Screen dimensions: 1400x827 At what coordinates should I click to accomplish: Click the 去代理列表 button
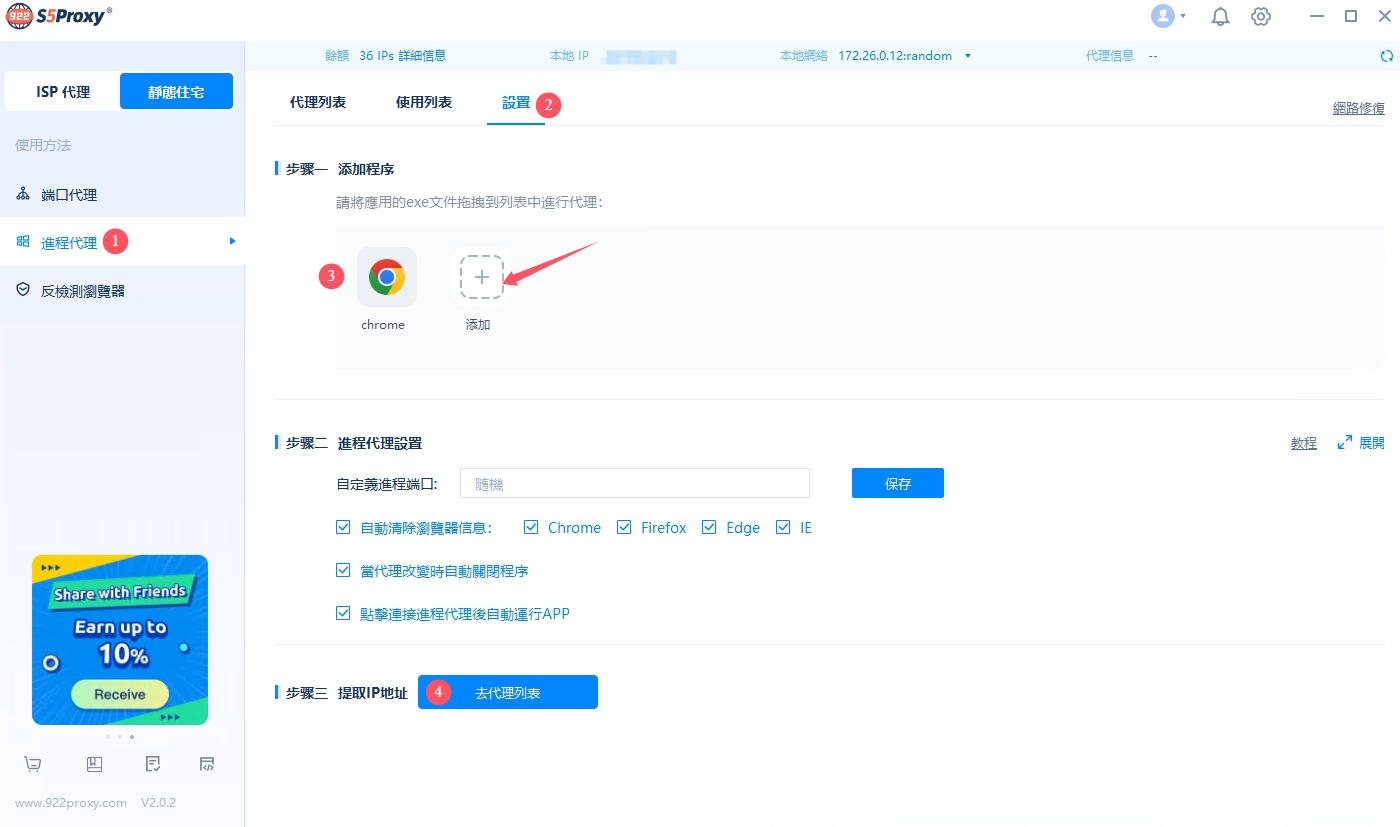click(507, 692)
